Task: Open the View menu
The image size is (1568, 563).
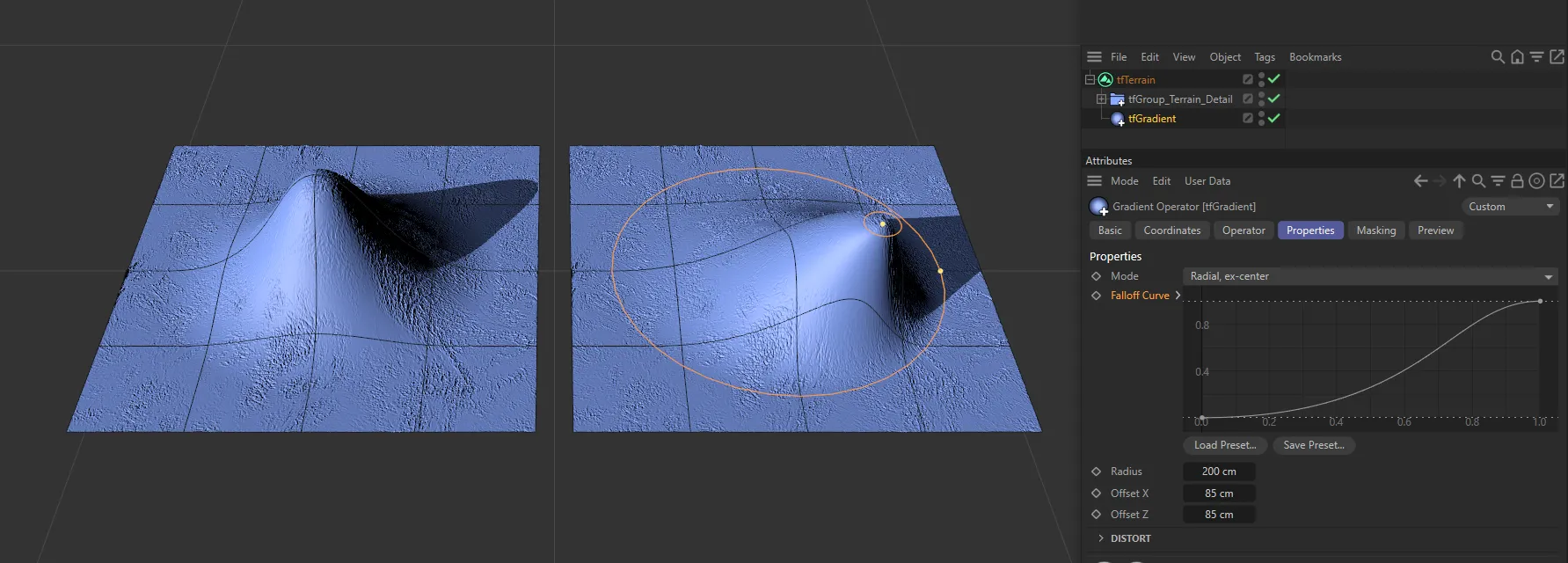Action: 1184,57
